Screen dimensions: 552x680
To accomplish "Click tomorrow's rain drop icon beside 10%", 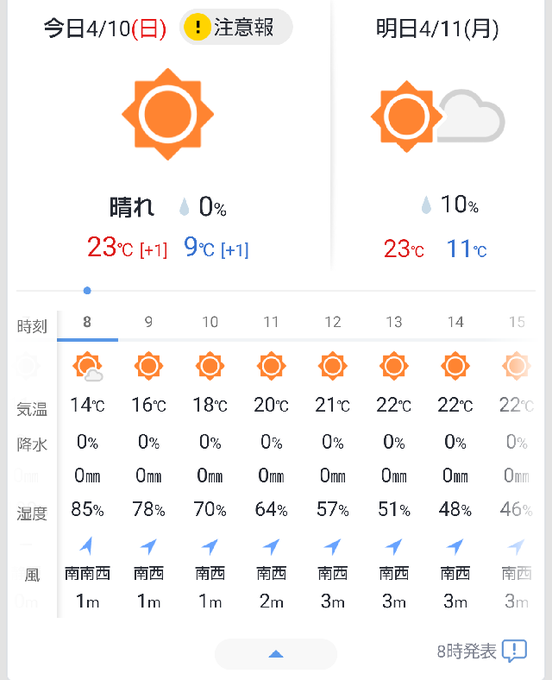I will click(426, 205).
